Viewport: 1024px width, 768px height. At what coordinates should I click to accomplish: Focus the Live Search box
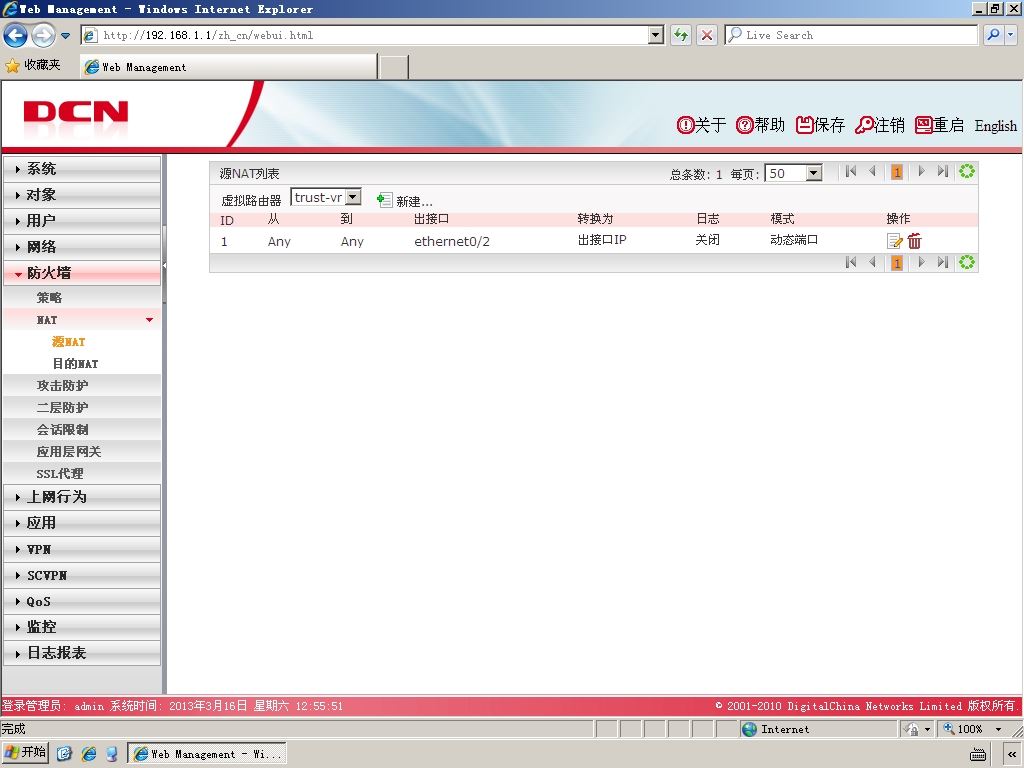coord(851,35)
